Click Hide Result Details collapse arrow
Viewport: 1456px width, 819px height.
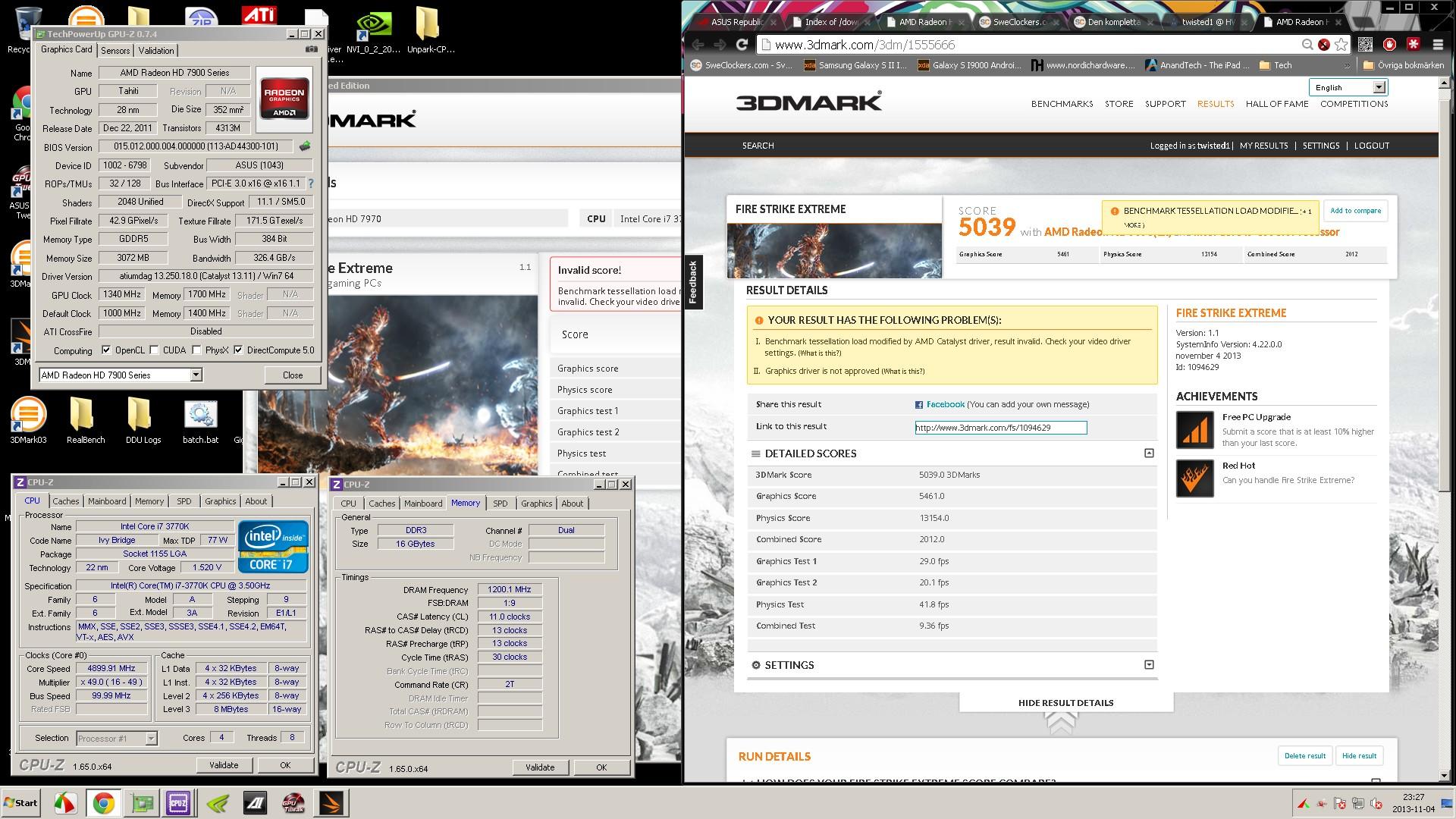click(x=1062, y=722)
